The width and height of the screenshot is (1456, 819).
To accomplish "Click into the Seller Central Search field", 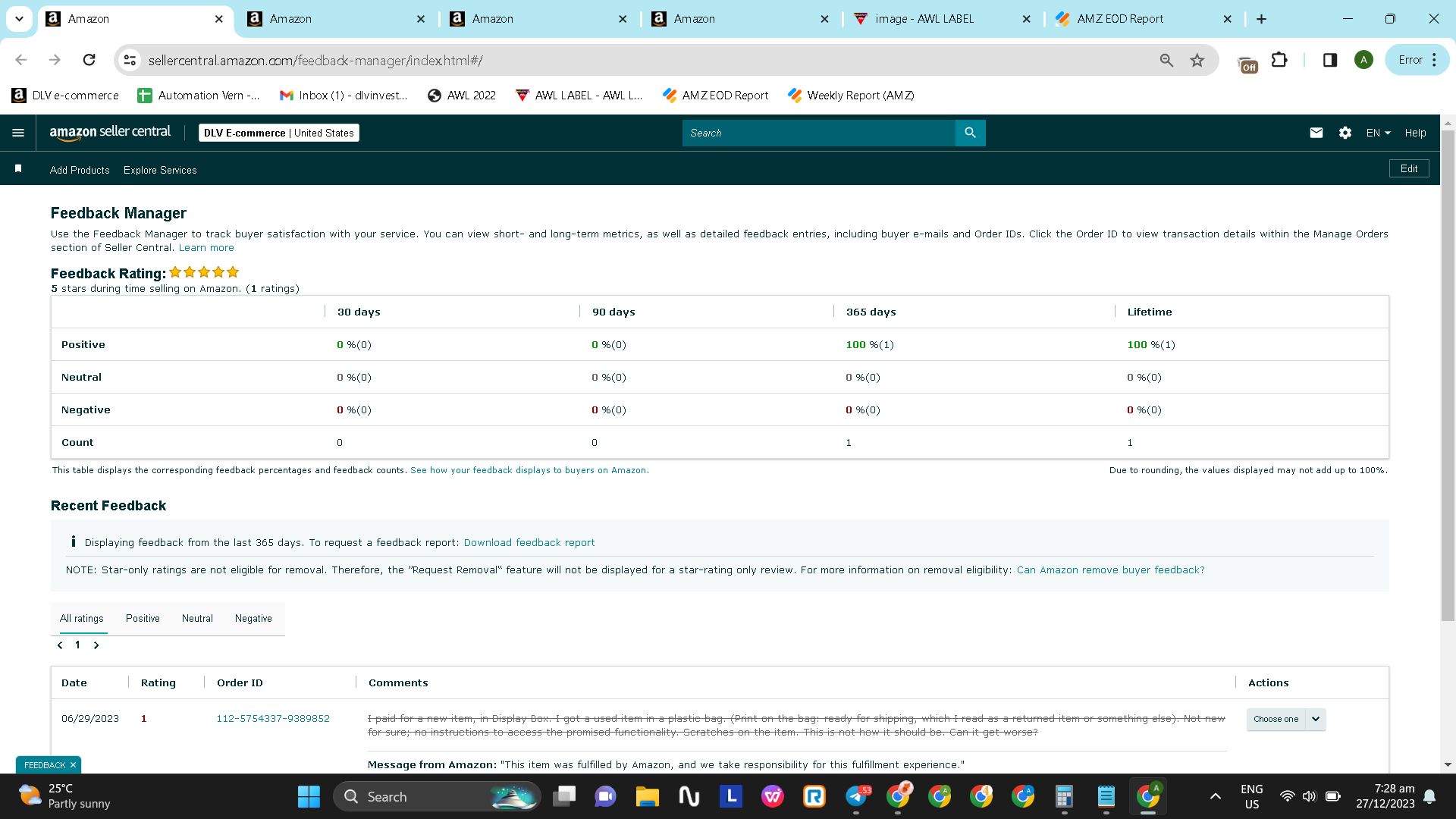I will tap(819, 133).
